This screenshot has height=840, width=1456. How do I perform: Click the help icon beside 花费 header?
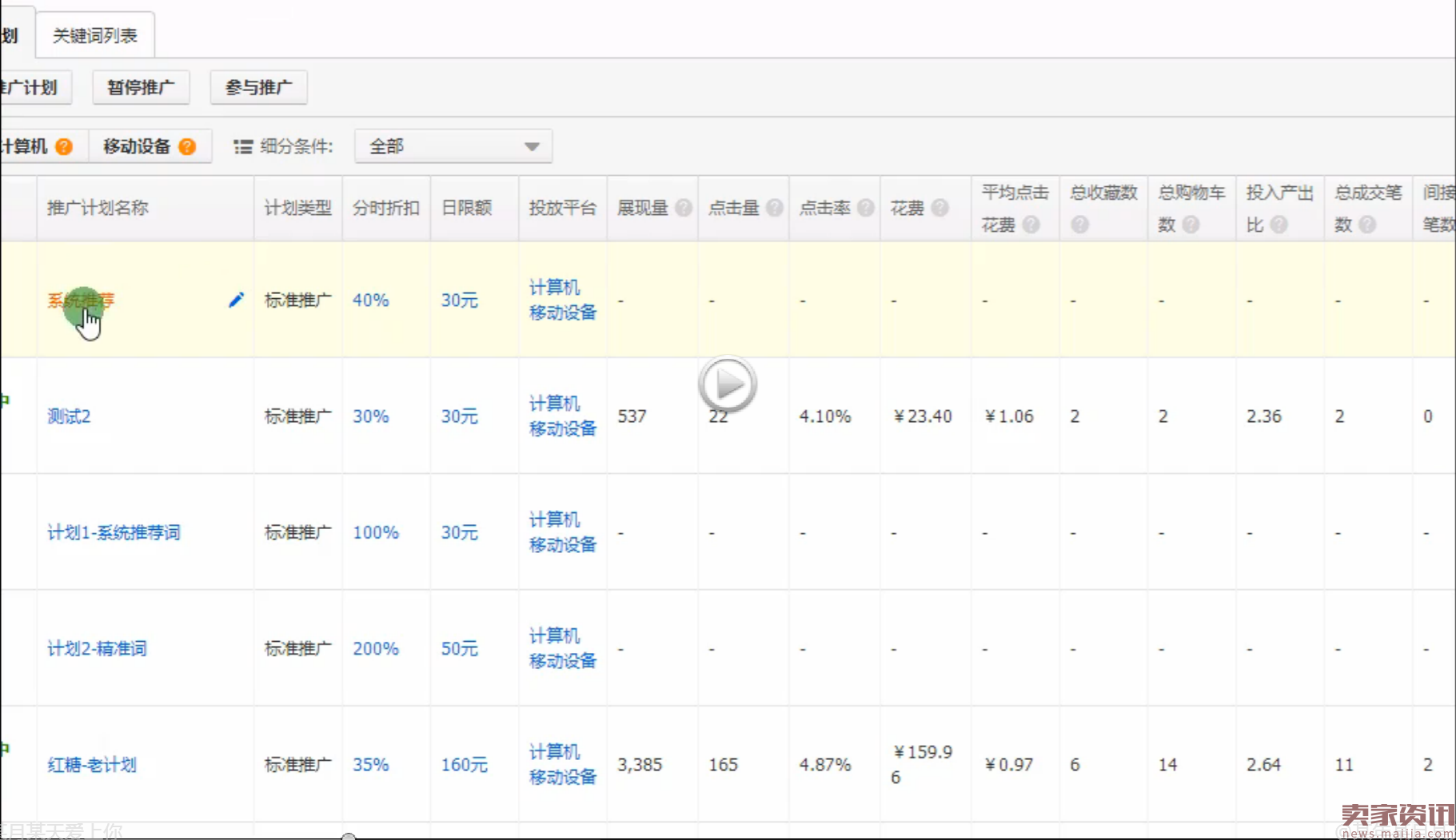click(x=940, y=208)
